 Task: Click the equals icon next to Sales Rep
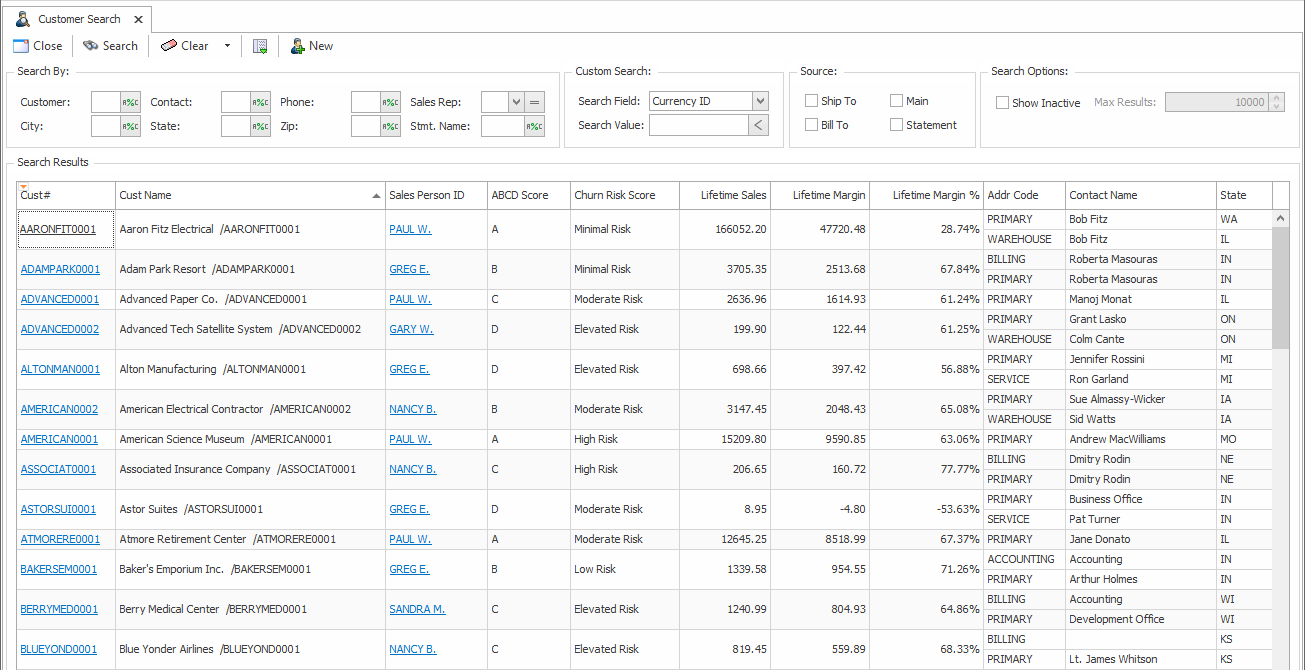[x=535, y=102]
